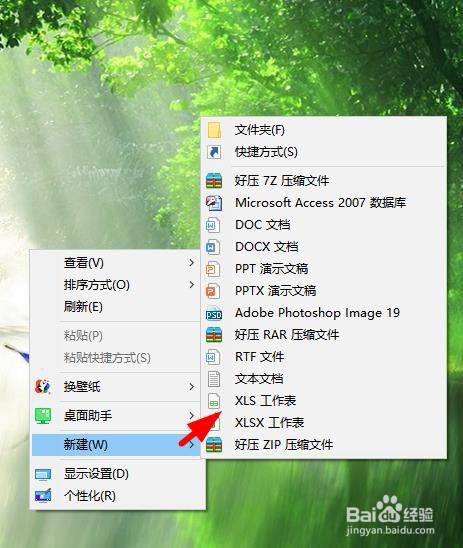Create an Adobe Photoshop Image 19 file

(324, 313)
